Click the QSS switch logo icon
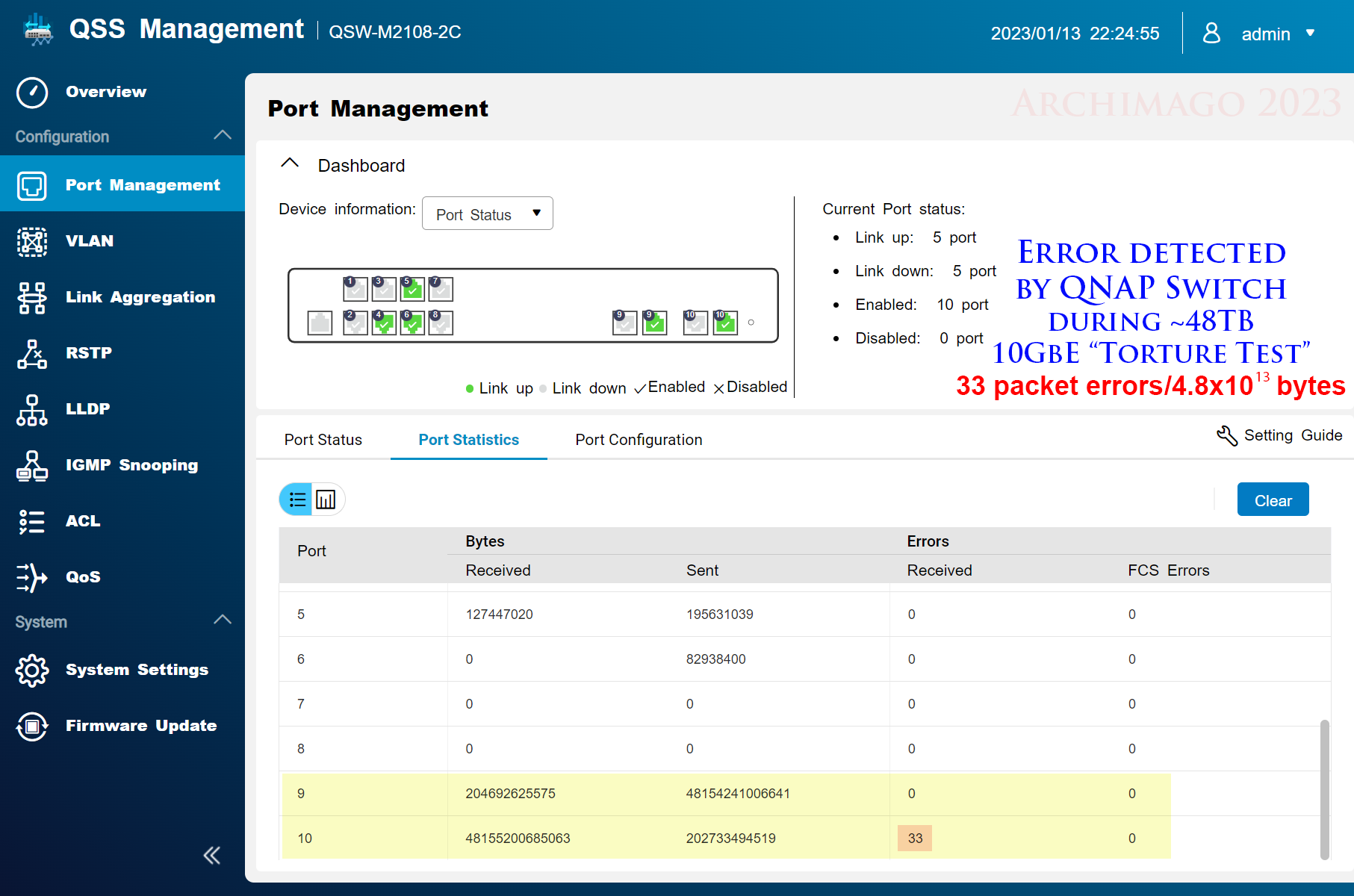Screen dimensions: 1354x896 point(37,30)
